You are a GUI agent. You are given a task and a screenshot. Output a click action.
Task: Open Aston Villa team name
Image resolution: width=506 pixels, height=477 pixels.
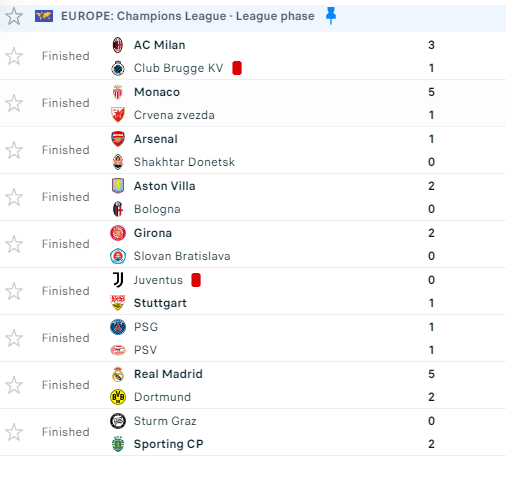[165, 186]
